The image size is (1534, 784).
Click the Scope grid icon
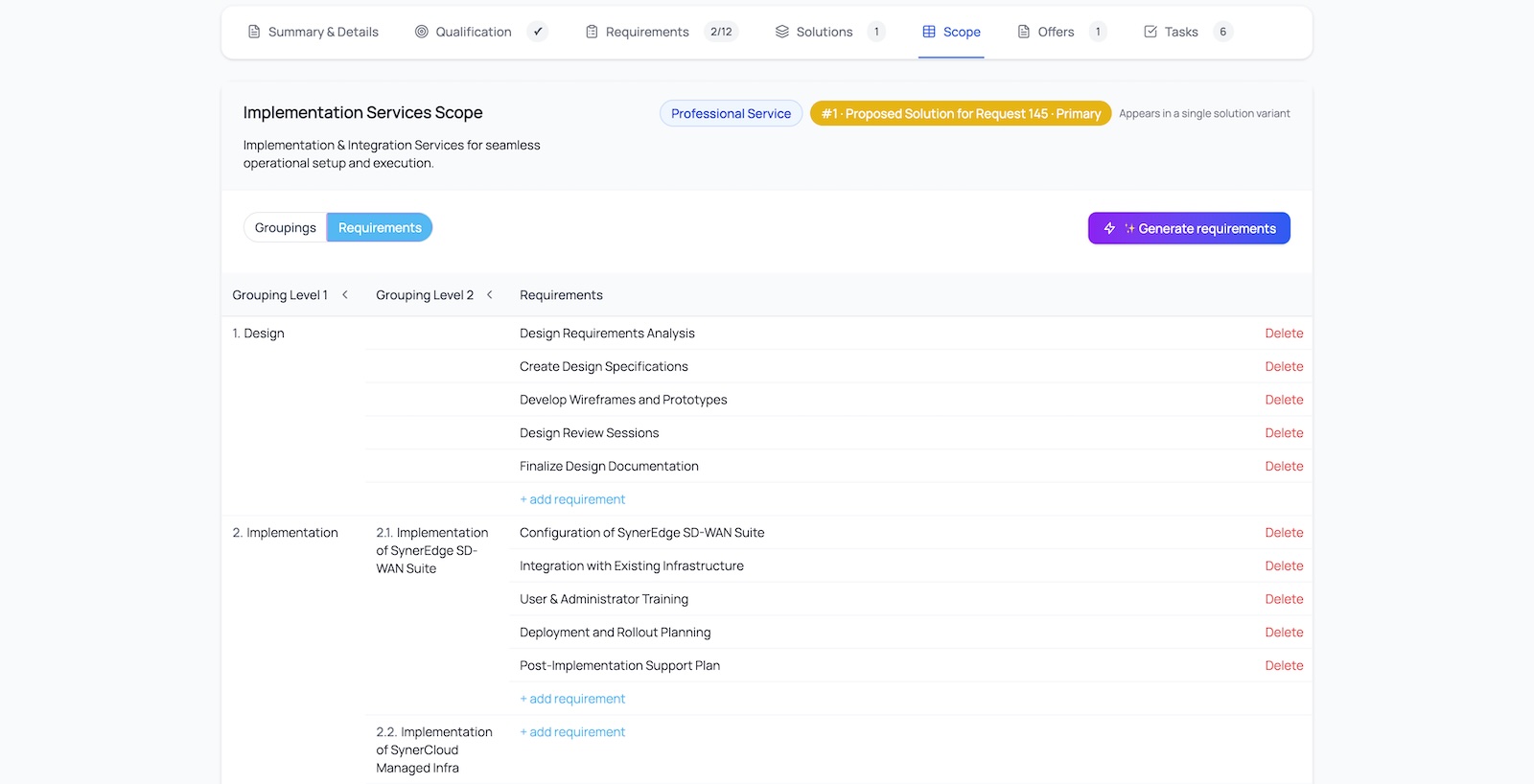[929, 32]
